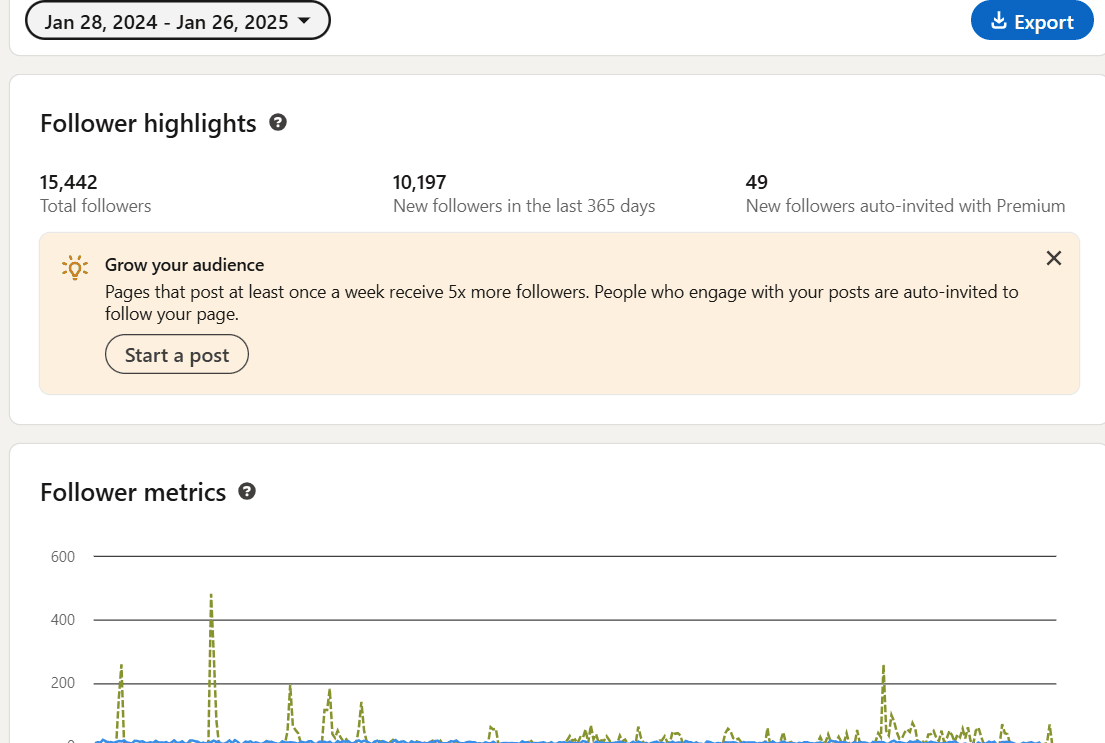Click the help icon beside Follower metrics
The height and width of the screenshot is (743, 1105).
[x=247, y=491]
